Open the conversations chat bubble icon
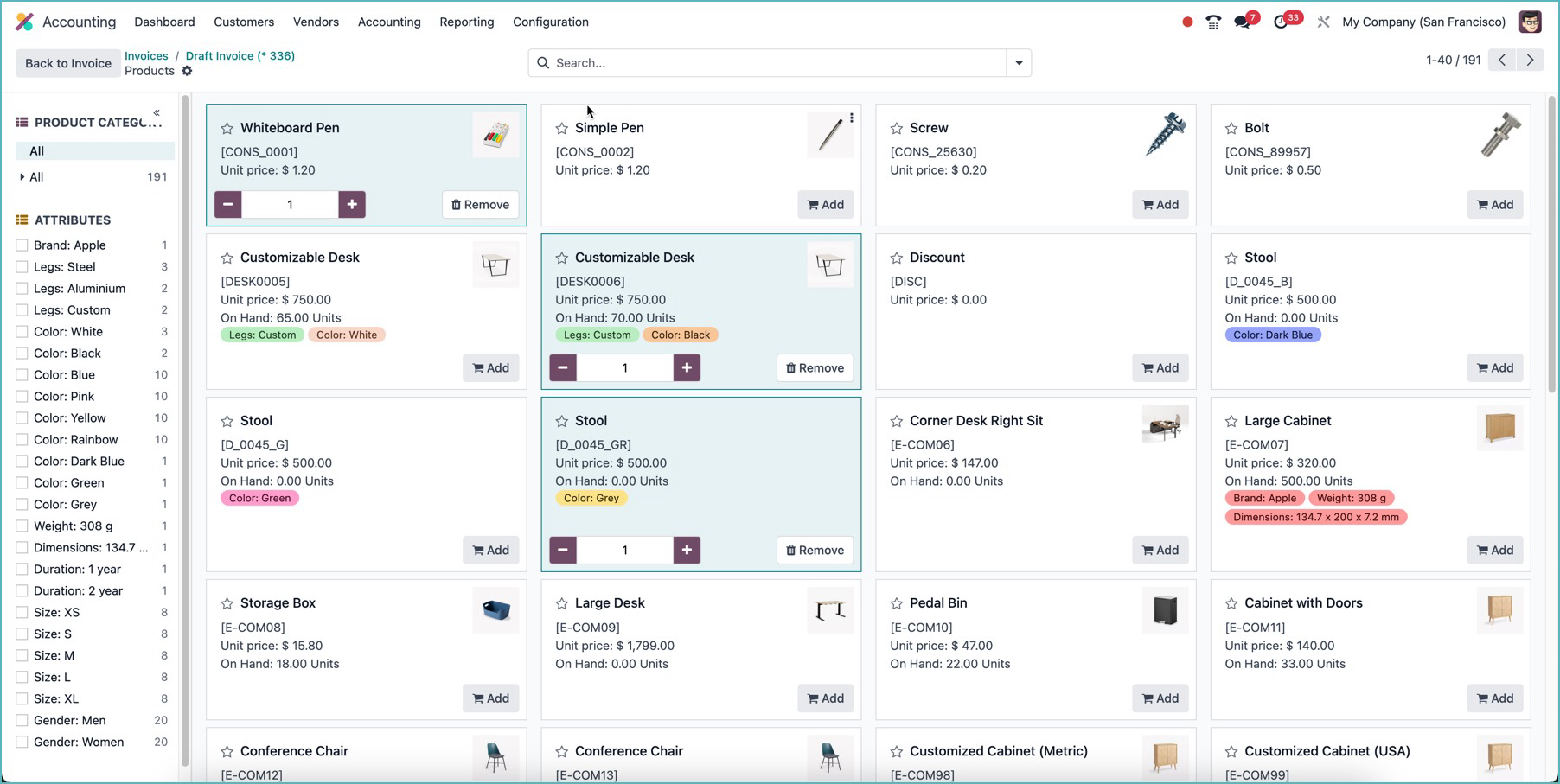This screenshot has height=784, width=1560. pyautogui.click(x=1243, y=22)
